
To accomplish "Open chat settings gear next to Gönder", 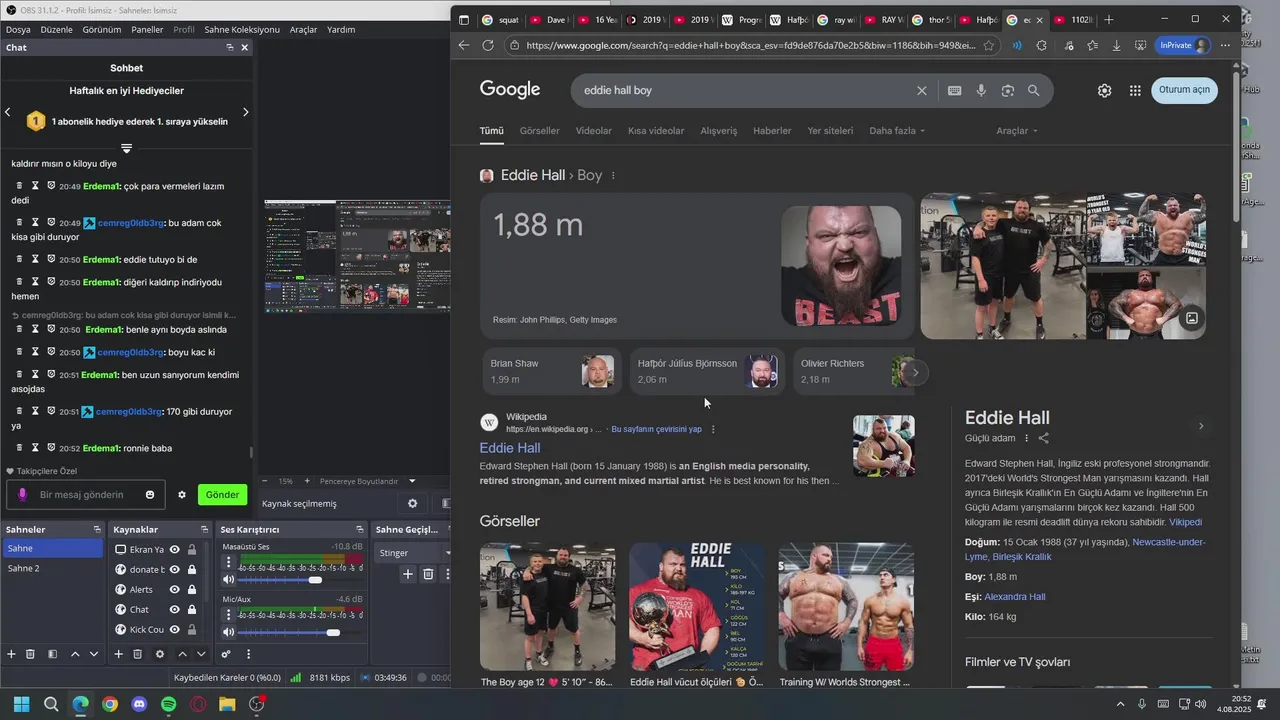I will (x=182, y=495).
